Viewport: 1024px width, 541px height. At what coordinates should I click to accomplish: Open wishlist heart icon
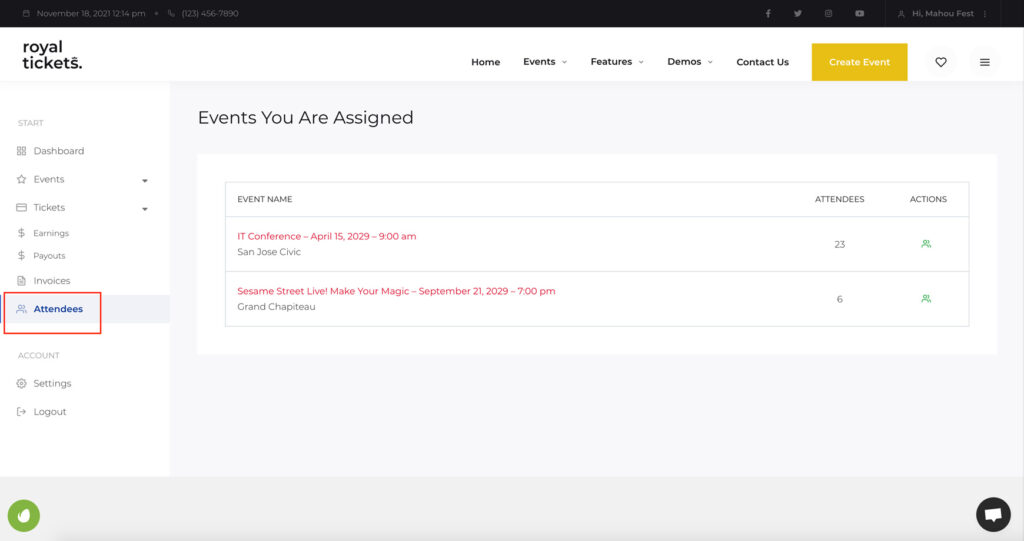(x=940, y=62)
